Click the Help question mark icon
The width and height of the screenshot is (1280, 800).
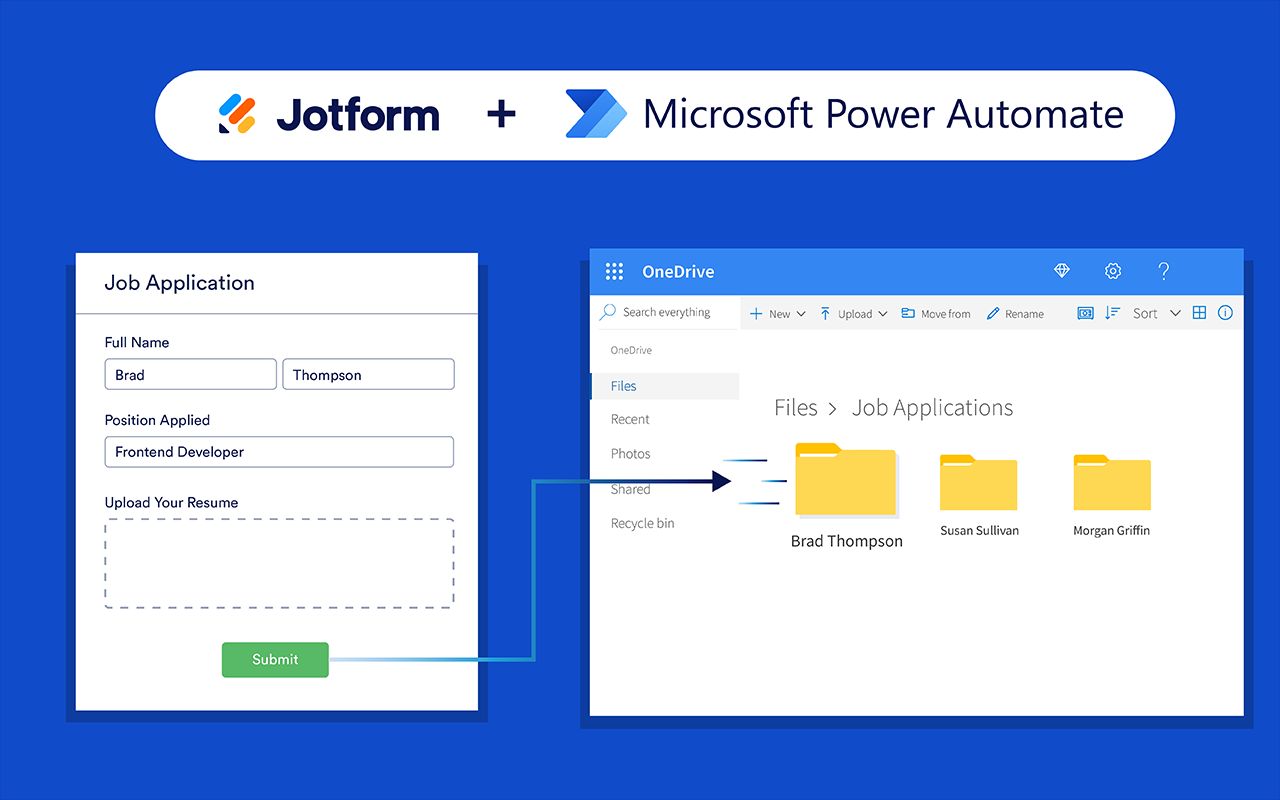(x=1164, y=271)
